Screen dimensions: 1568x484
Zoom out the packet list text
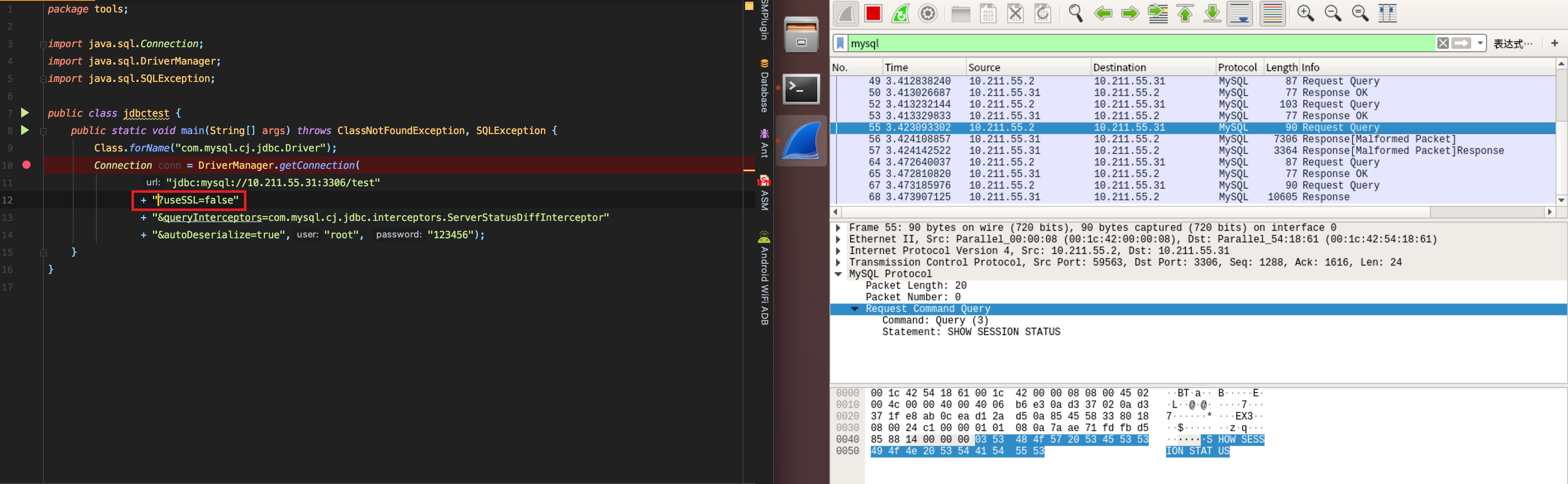coord(1332,13)
